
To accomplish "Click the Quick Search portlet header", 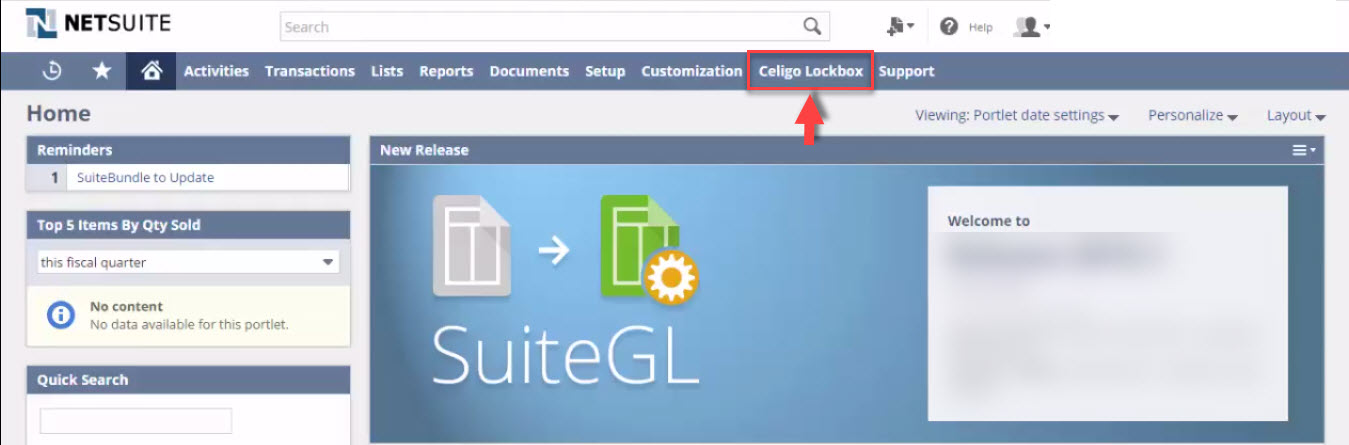I will tap(188, 380).
